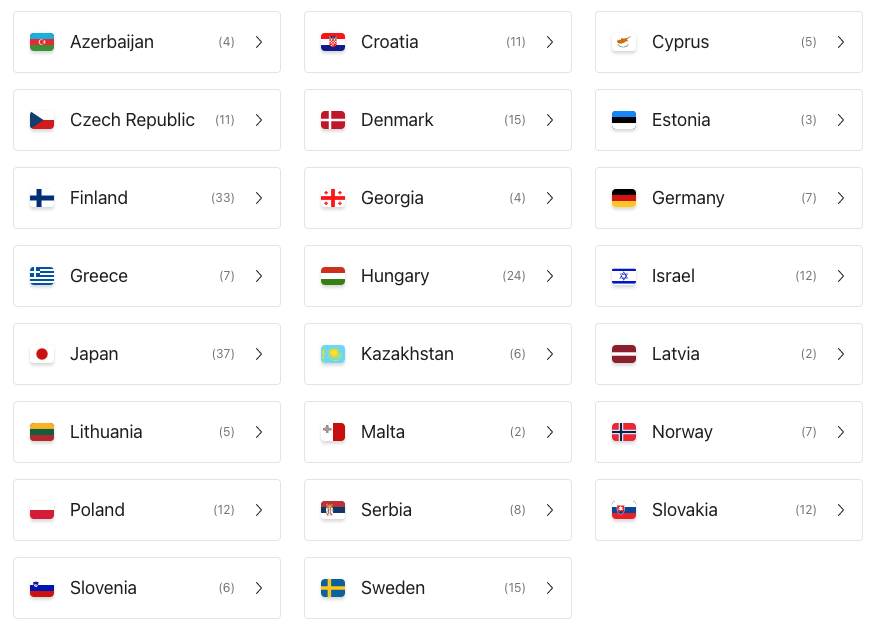The image size is (872, 626).
Task: Open the Lithuania country entry
Action: click(x=147, y=432)
